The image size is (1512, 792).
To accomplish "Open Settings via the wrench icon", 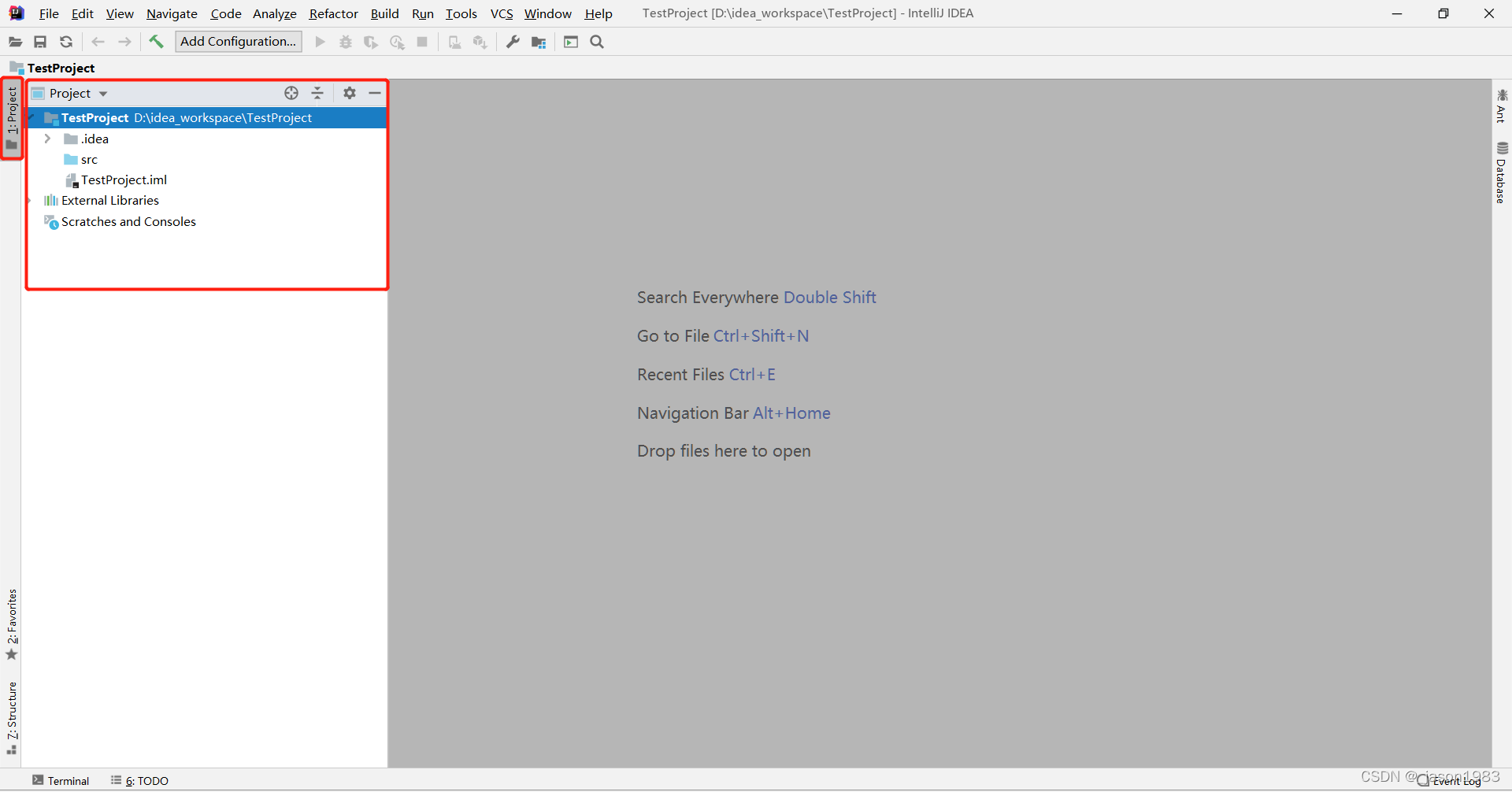I will [x=513, y=42].
